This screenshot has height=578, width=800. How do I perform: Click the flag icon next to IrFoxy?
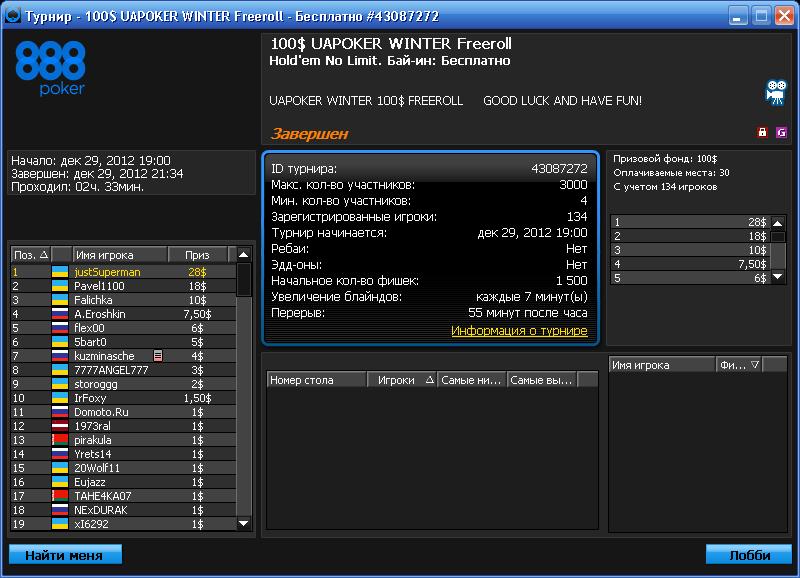tap(60, 398)
